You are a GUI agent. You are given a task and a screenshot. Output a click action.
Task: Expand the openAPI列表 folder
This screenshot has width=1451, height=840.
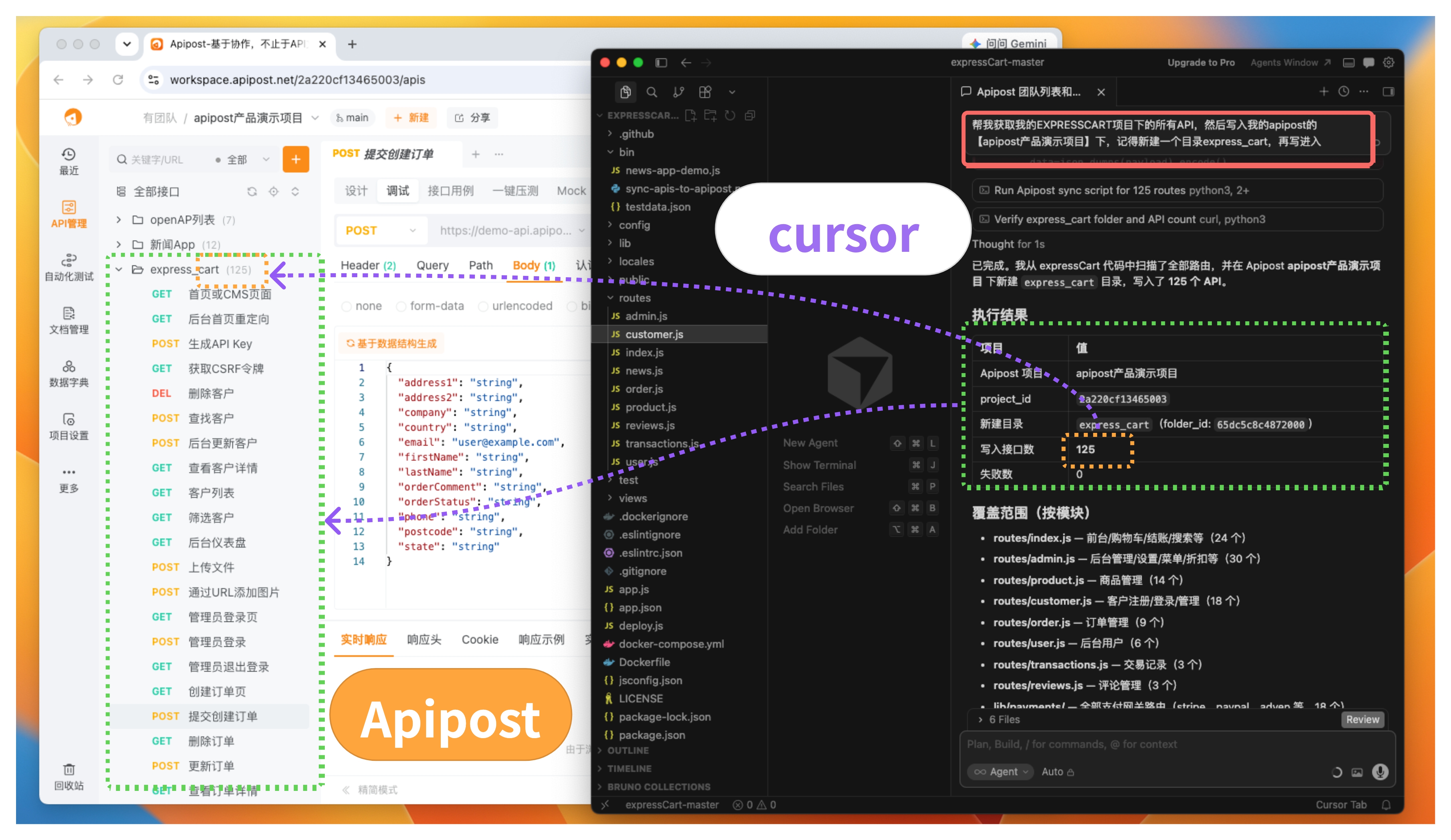pyautogui.click(x=119, y=220)
